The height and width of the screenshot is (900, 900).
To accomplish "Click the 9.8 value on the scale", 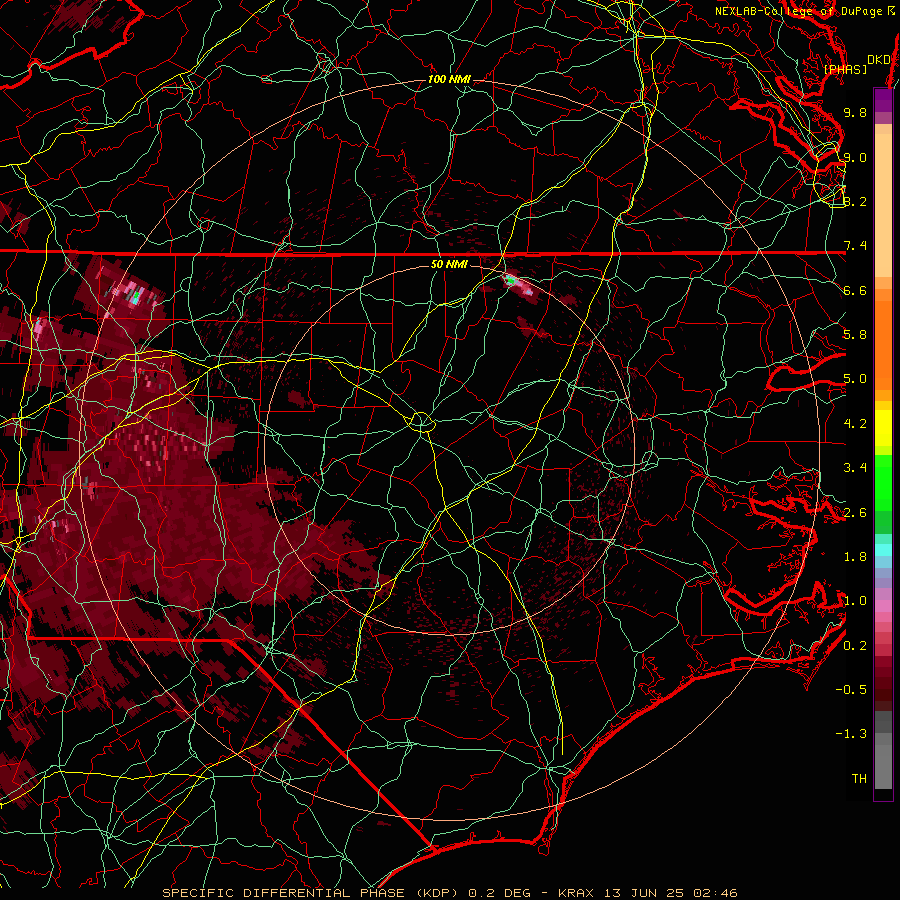I will tap(855, 112).
